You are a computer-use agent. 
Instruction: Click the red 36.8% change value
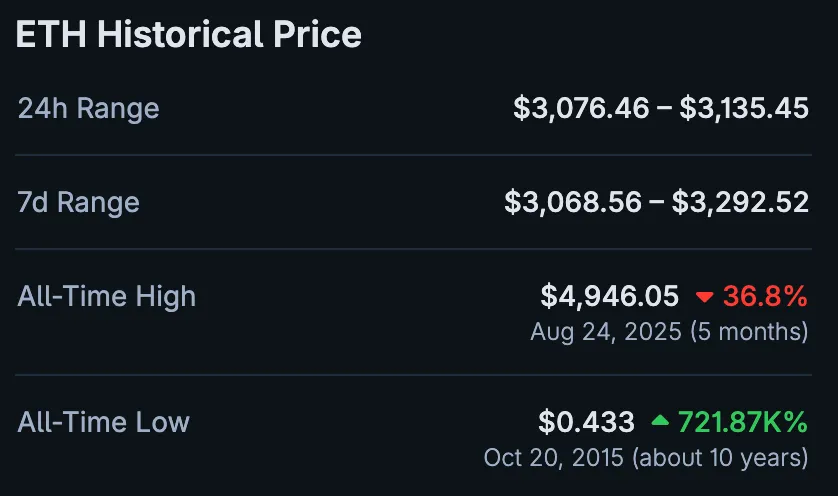pos(765,296)
